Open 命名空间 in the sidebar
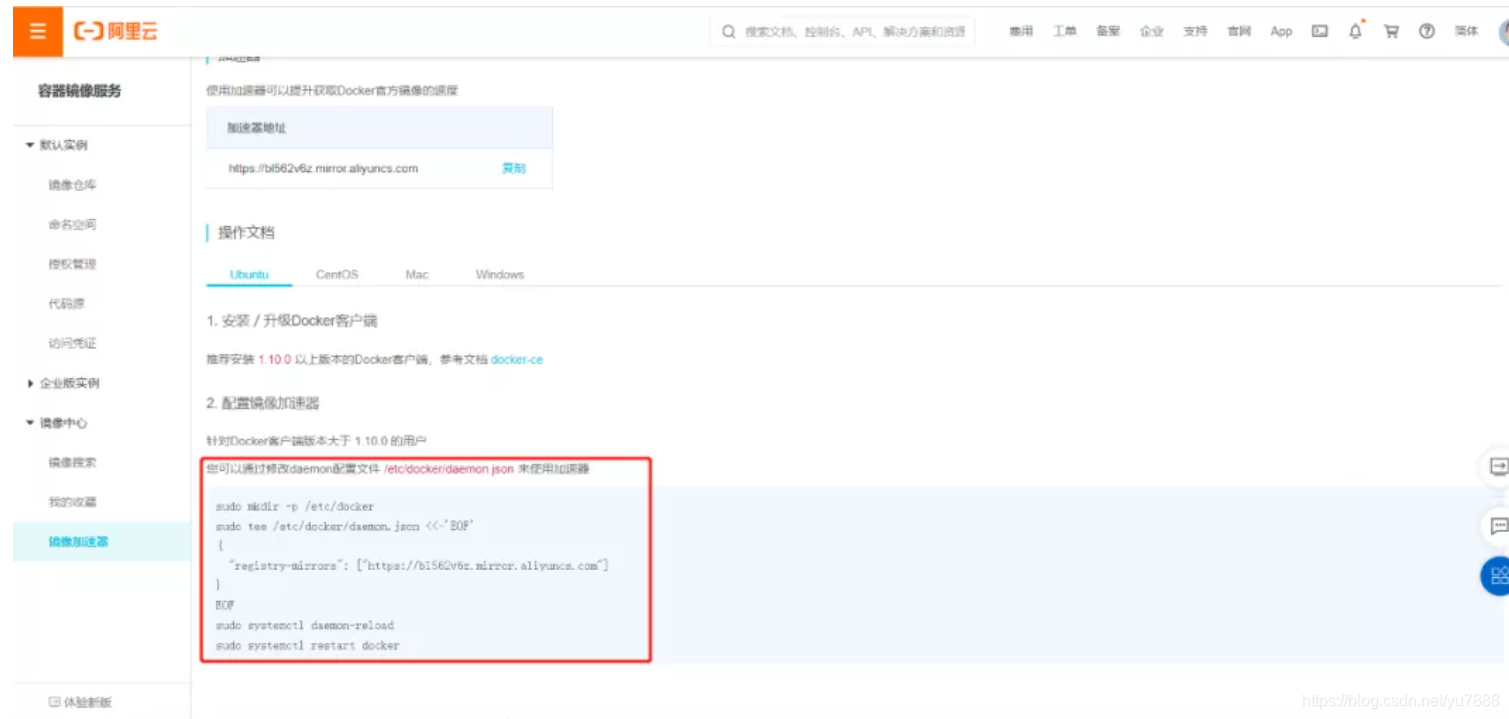This screenshot has width=1509, height=719. [x=72, y=225]
